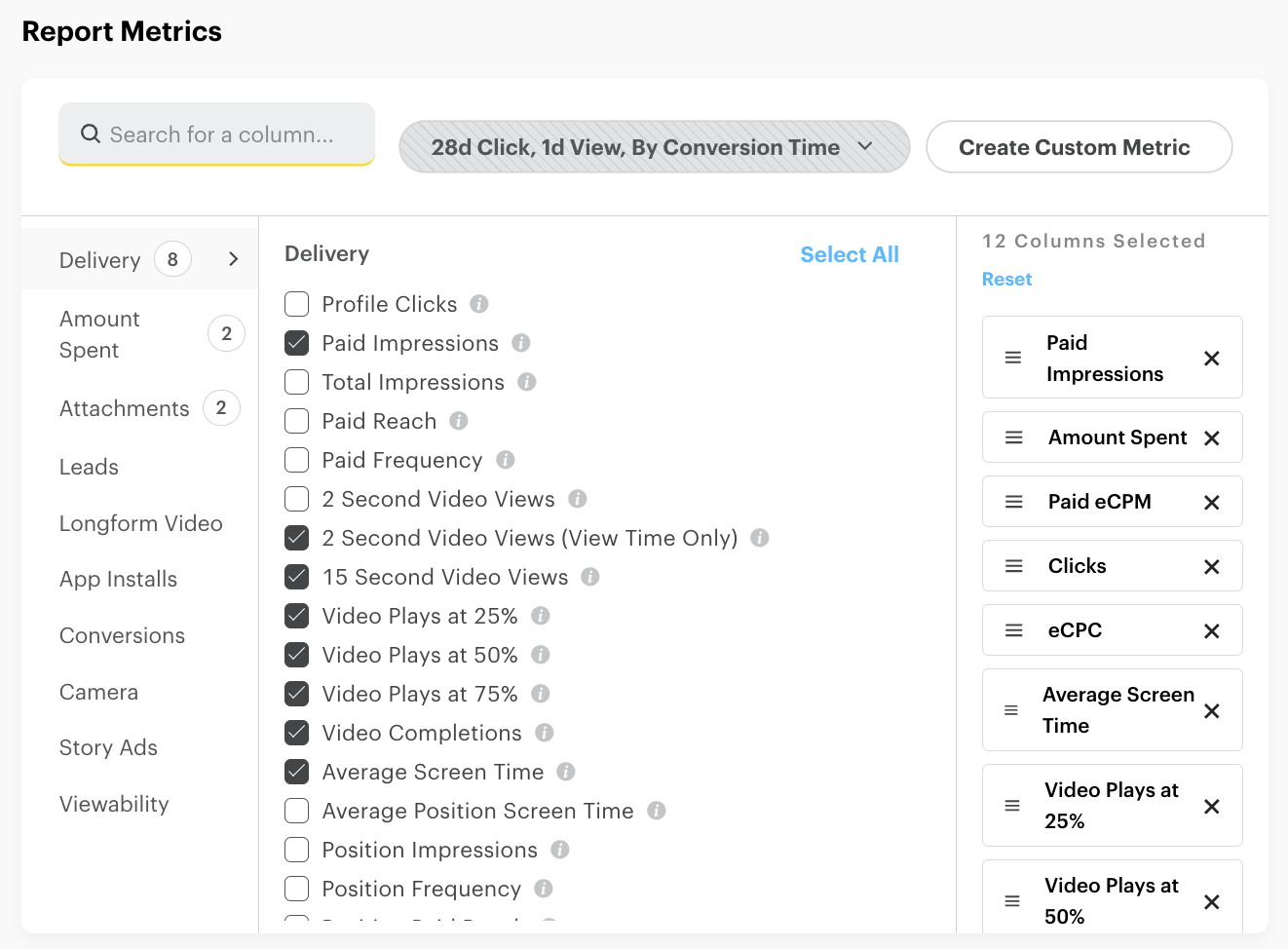The height and width of the screenshot is (949, 1288).
Task: Open the Conversions metrics category
Action: [122, 635]
